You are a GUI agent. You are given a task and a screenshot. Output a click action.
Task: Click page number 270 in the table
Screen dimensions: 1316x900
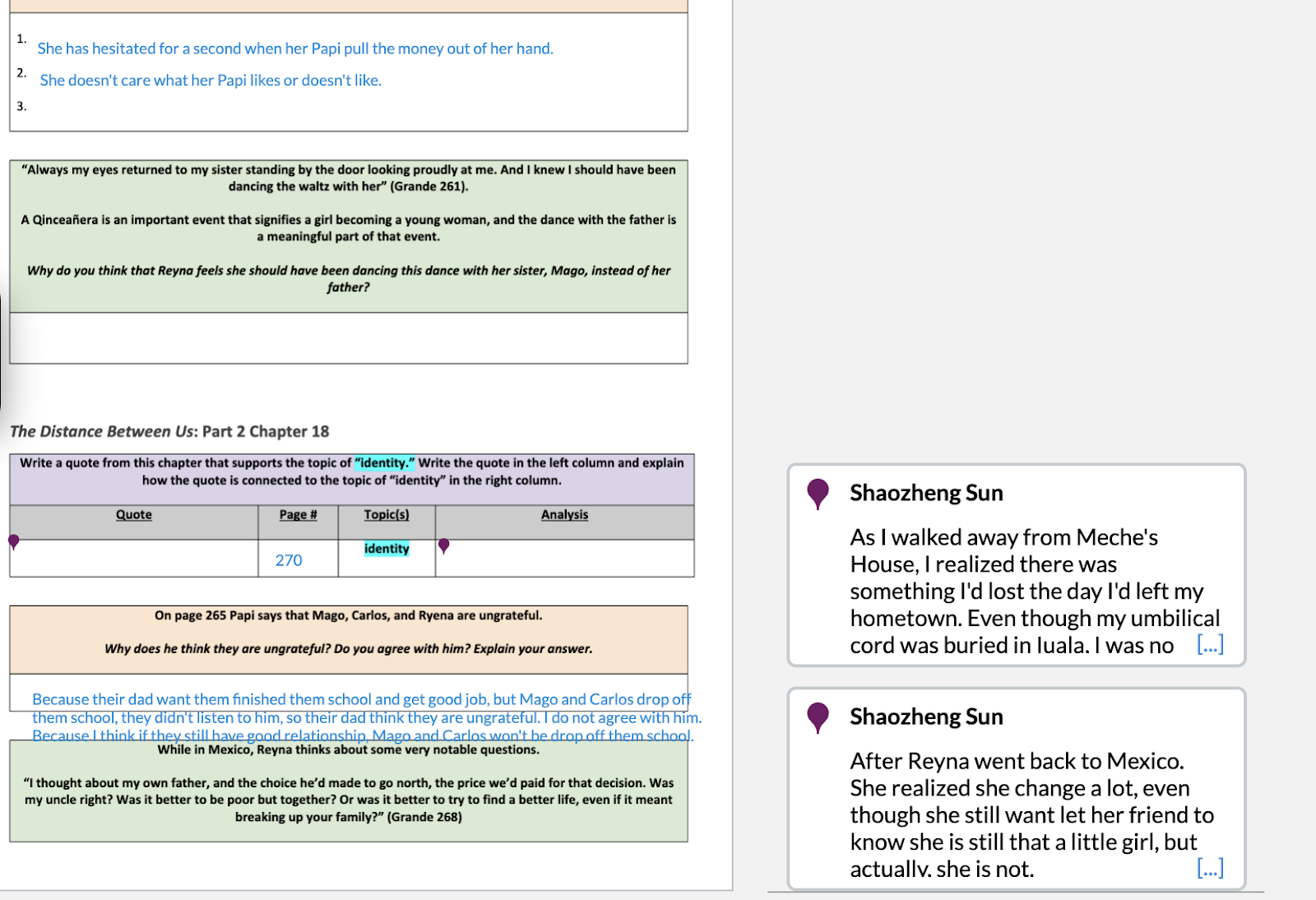tap(289, 560)
